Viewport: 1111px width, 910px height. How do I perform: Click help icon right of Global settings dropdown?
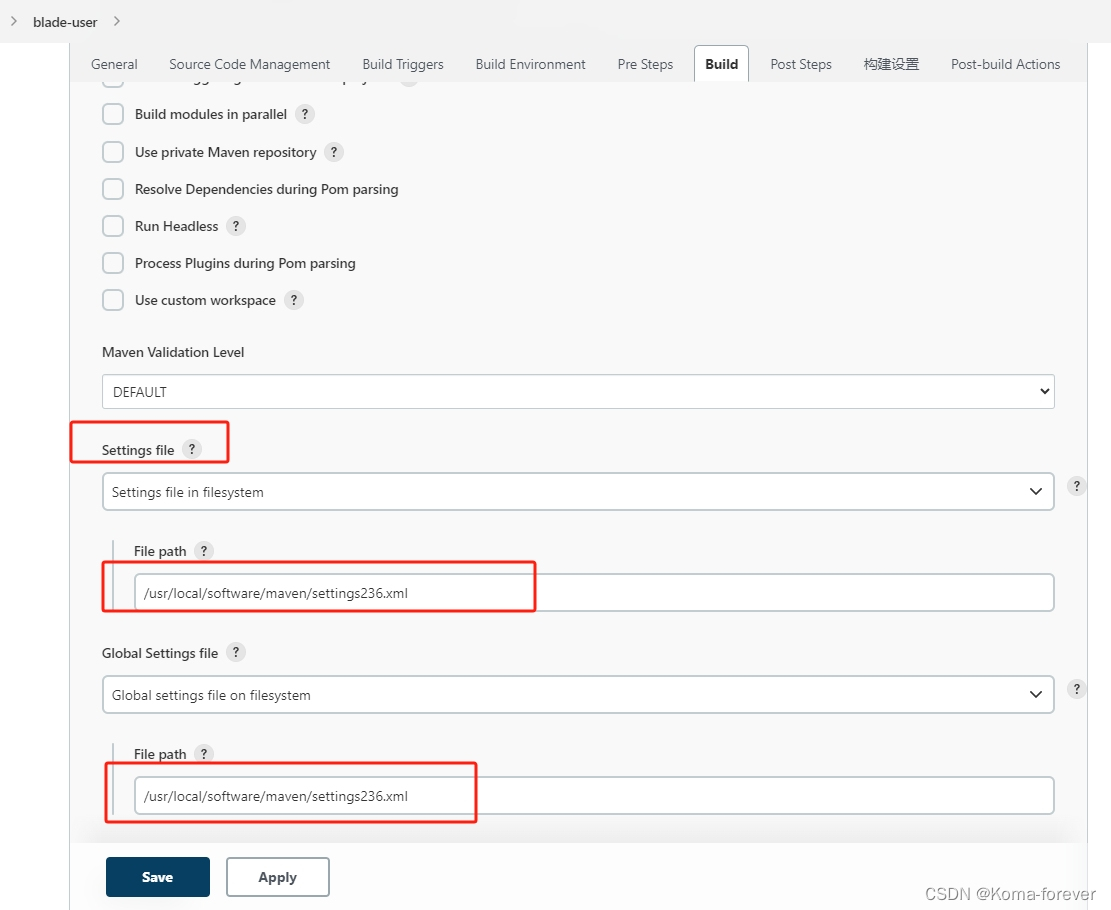(1076, 689)
